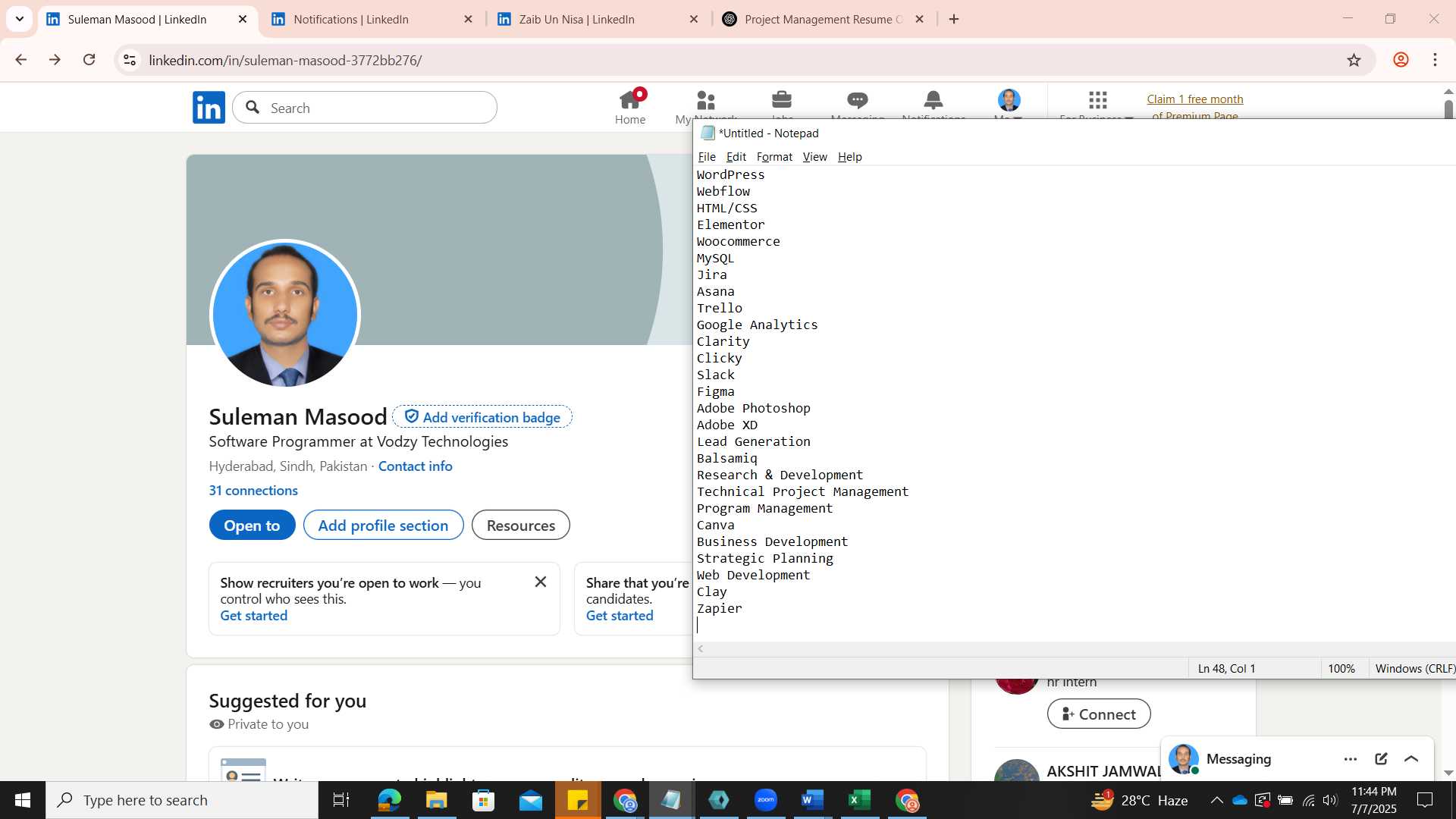Show hidden system tray icons chevron
Viewport: 1456px width, 819px height.
tap(1216, 800)
